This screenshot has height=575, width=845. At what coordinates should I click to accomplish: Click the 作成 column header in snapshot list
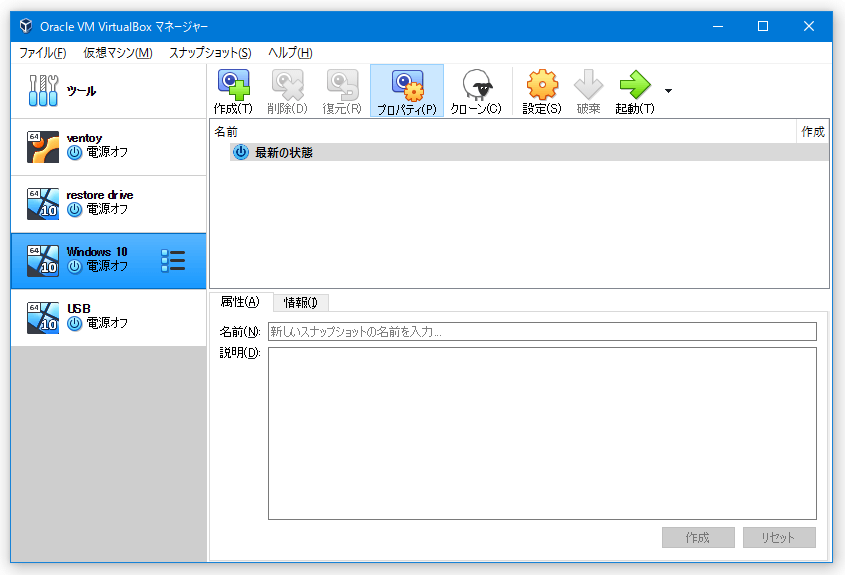(813, 131)
